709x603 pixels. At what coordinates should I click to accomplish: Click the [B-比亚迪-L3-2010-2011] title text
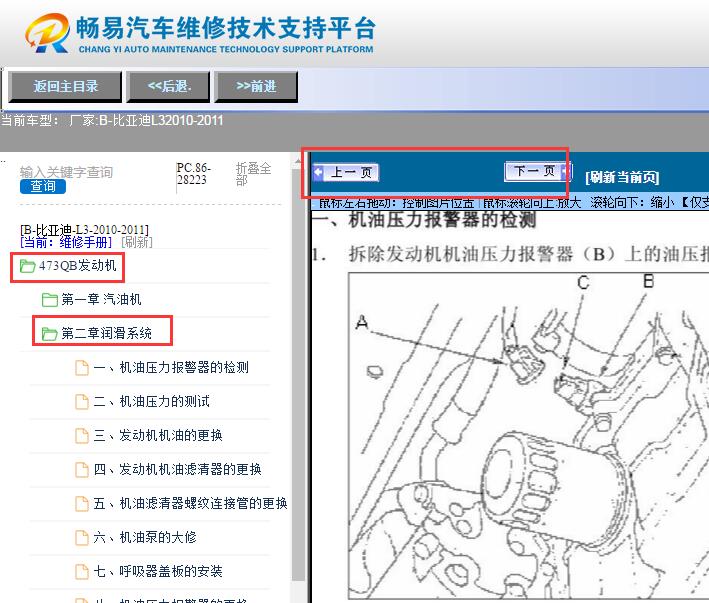tap(84, 230)
